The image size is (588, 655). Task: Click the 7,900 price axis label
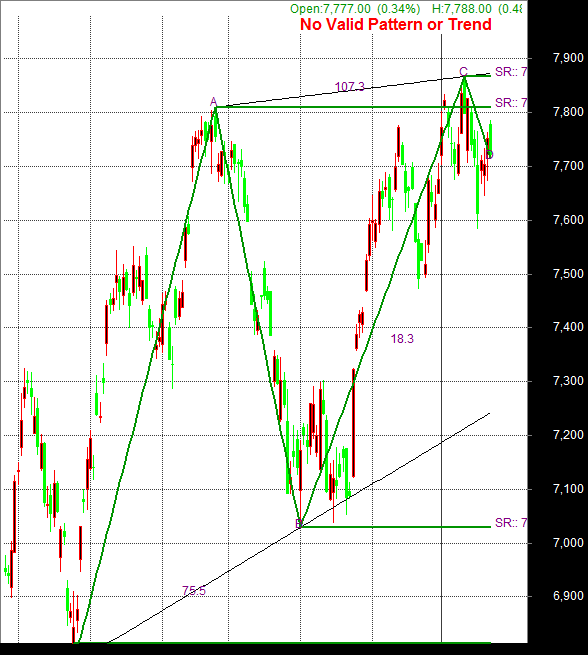click(x=568, y=58)
